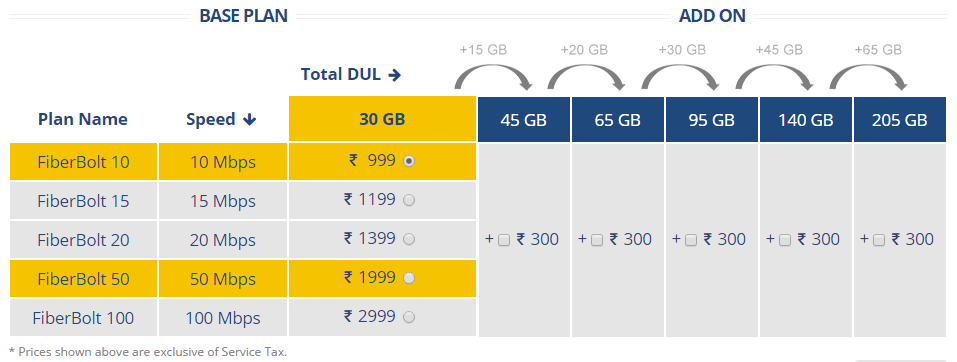
Task: Click the +15 GB curved arrow icon
Action: tap(493, 78)
